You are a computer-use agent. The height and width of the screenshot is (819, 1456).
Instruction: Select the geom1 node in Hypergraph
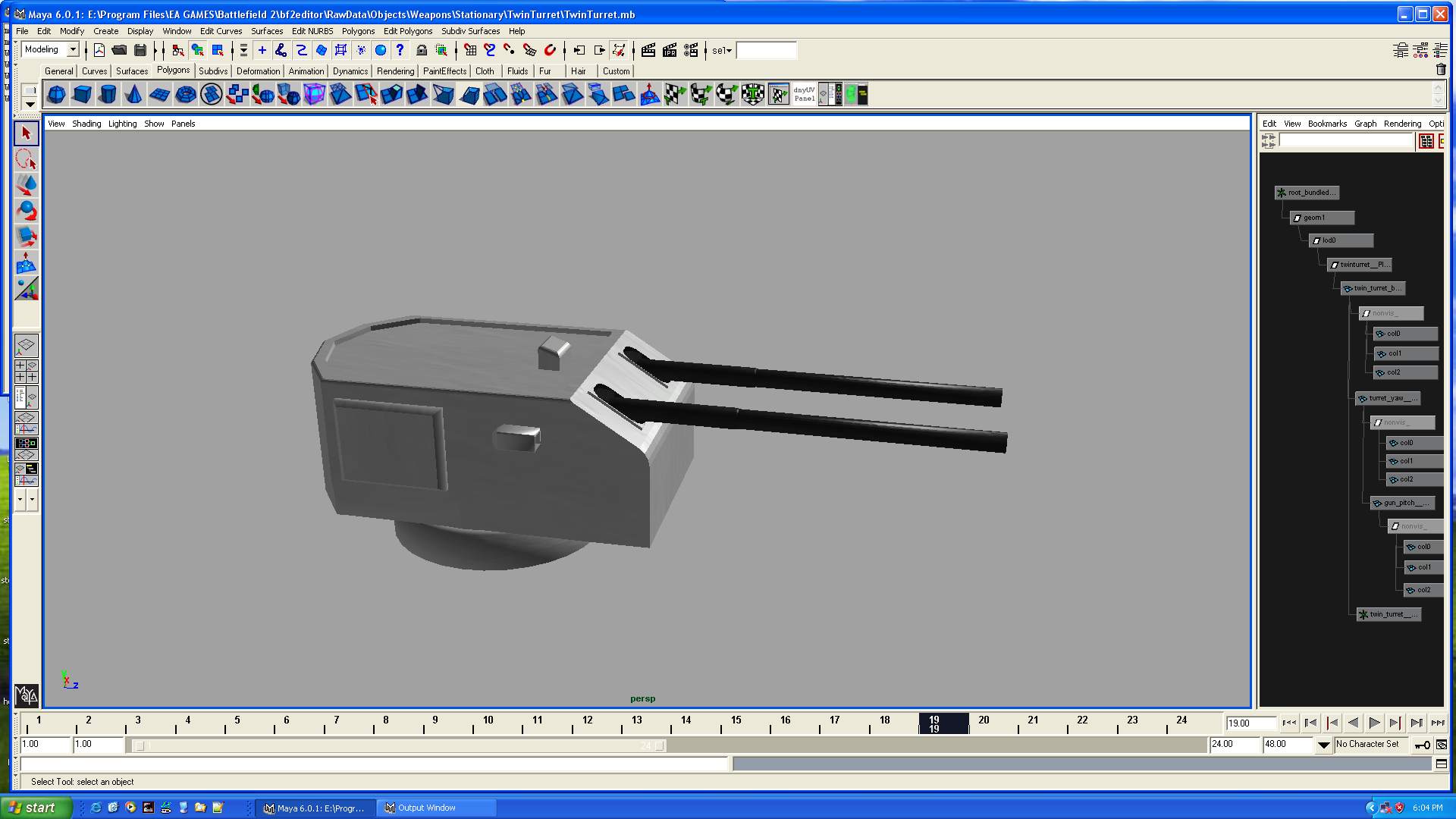click(x=1323, y=218)
